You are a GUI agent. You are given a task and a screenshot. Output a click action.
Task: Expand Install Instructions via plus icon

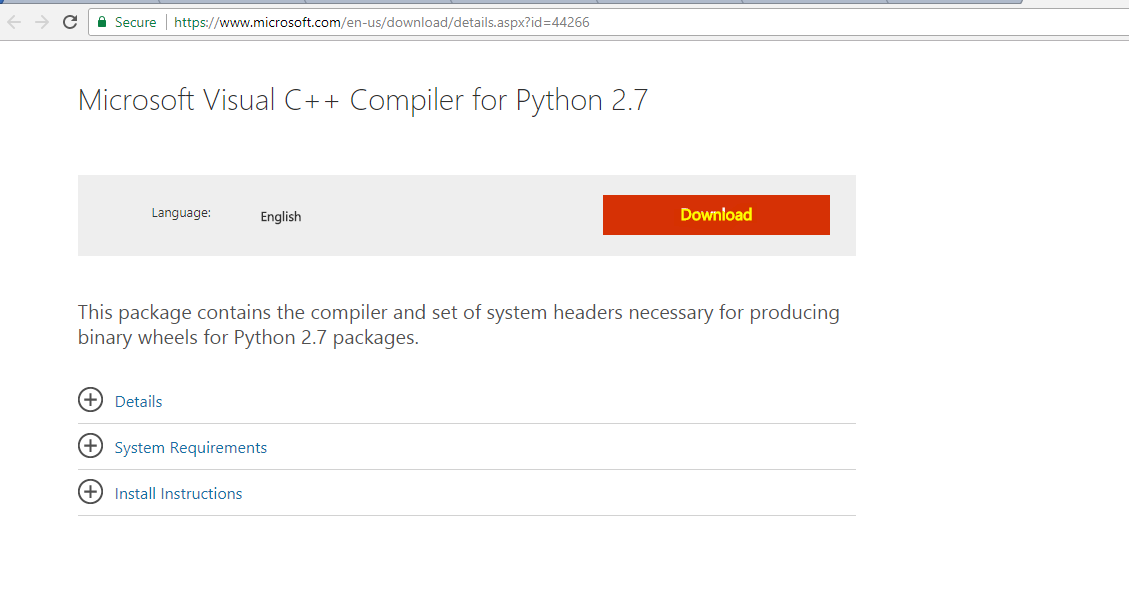(90, 492)
